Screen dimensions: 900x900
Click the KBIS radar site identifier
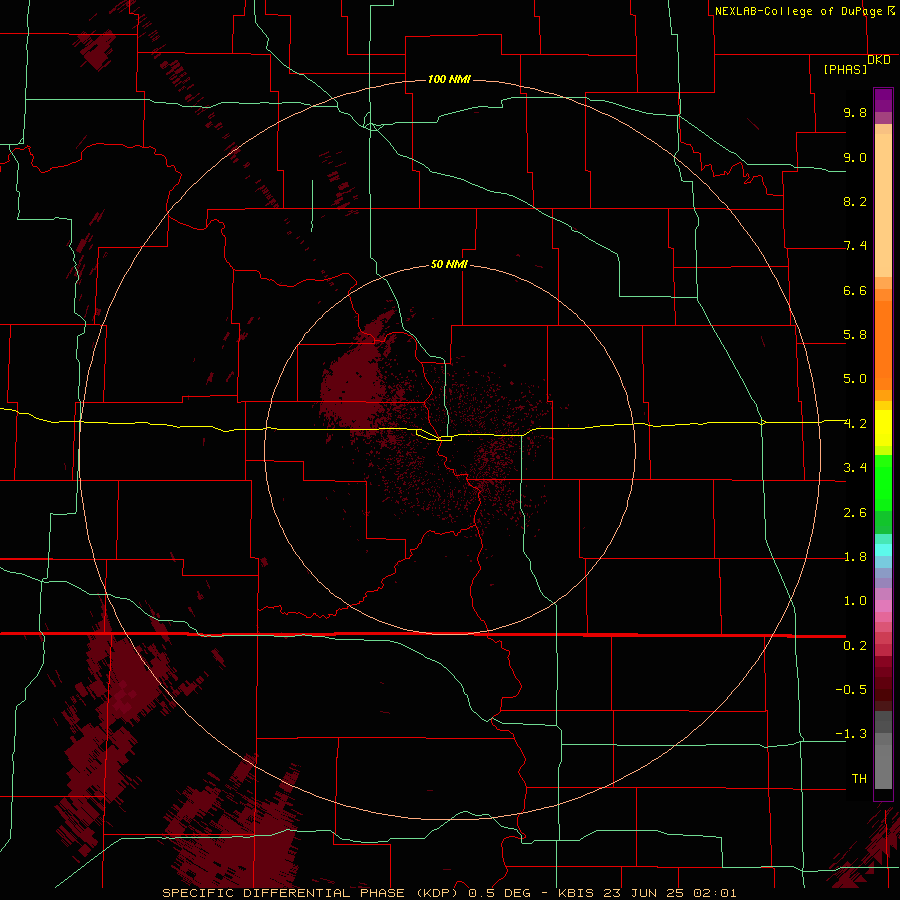pyautogui.click(x=577, y=893)
